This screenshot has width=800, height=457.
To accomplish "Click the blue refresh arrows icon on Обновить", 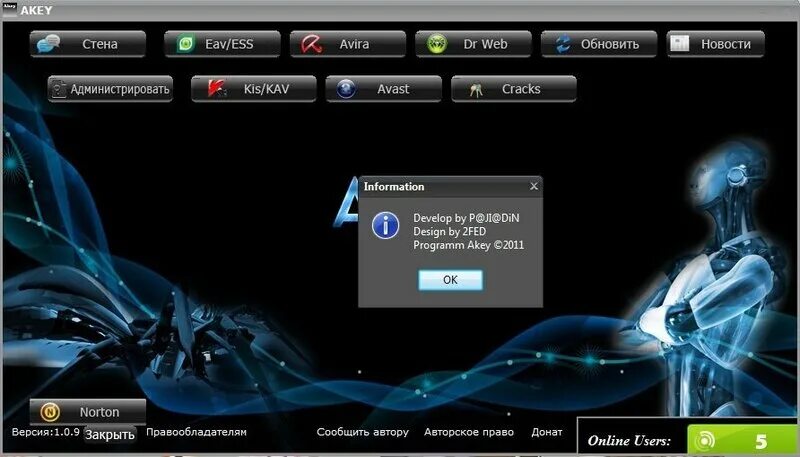I will click(563, 44).
